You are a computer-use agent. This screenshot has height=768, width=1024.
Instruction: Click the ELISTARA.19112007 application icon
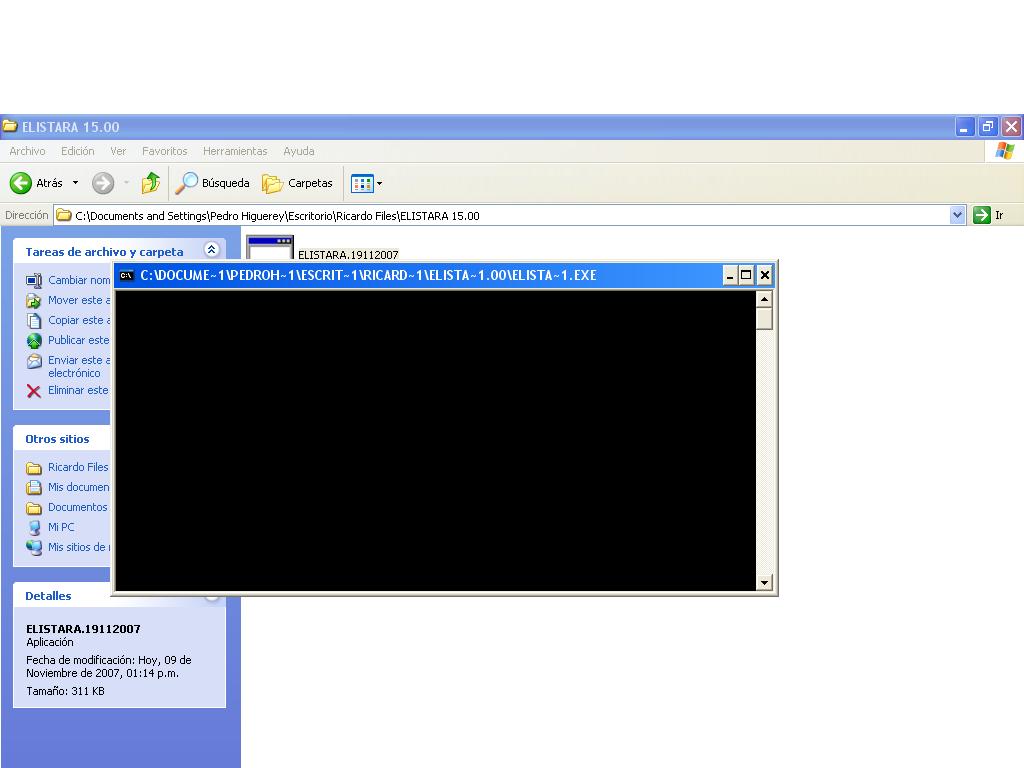[269, 247]
